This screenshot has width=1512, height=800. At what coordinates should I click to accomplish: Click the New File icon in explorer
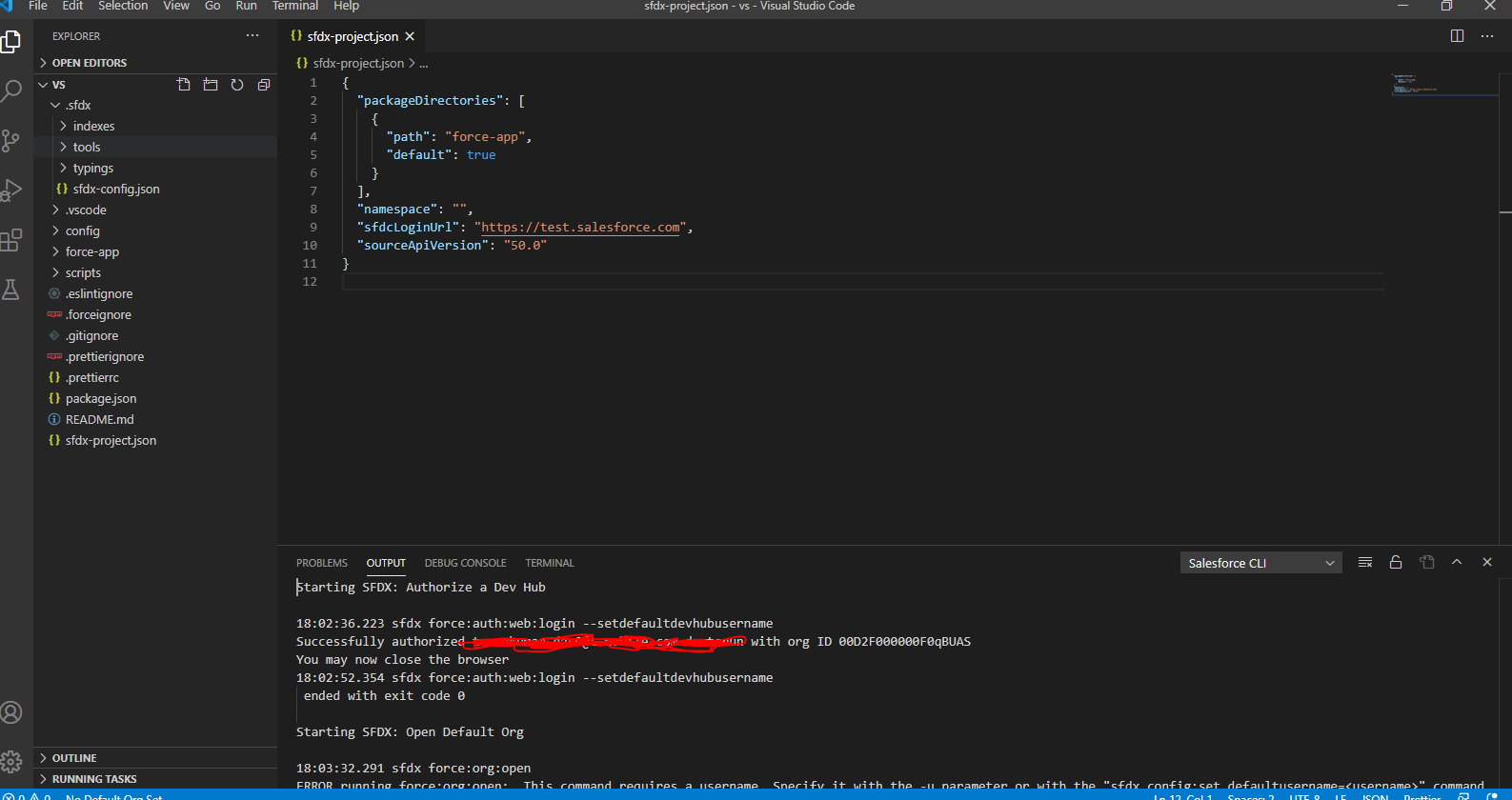coord(184,85)
